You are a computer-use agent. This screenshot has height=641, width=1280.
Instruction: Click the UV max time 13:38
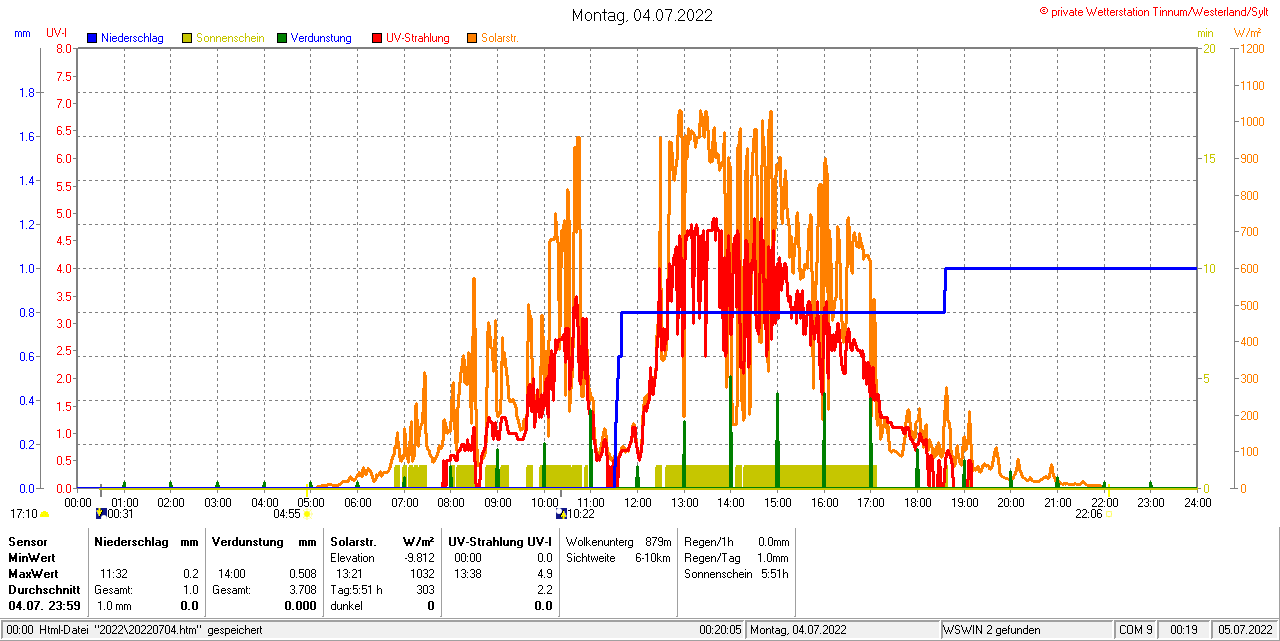[468, 574]
